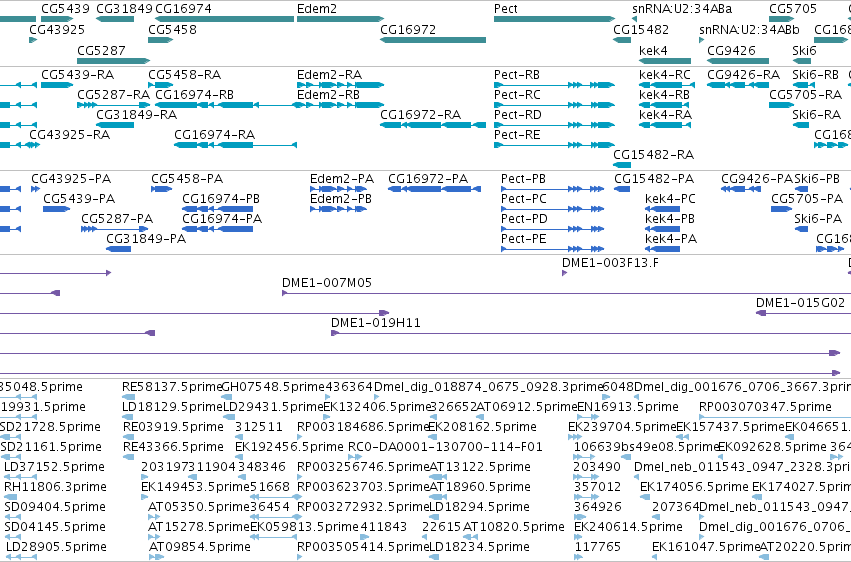851x562 pixels.
Task: Select the CG5287 gene bar
Action: (113, 61)
